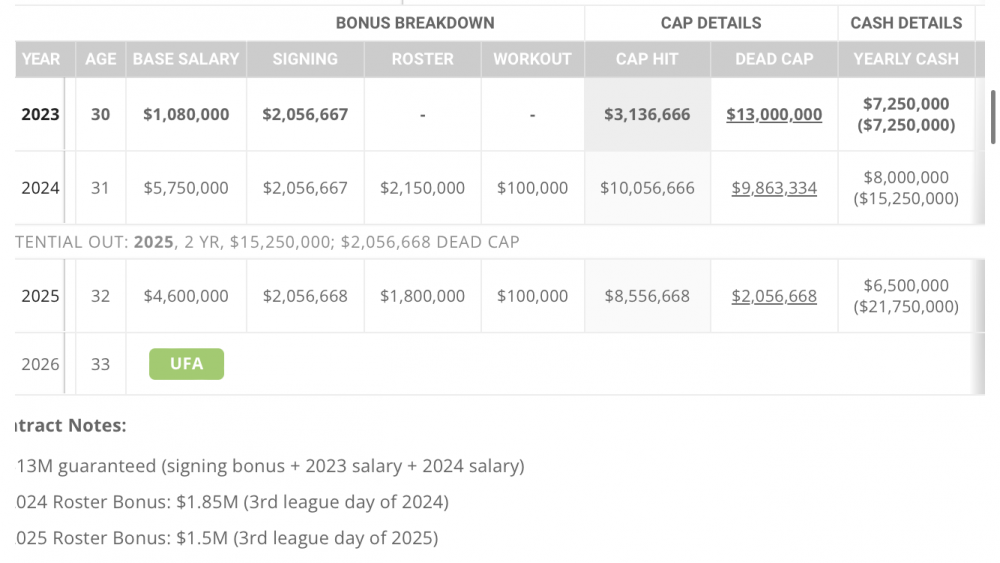Click the ROSTER column header

[422, 59]
